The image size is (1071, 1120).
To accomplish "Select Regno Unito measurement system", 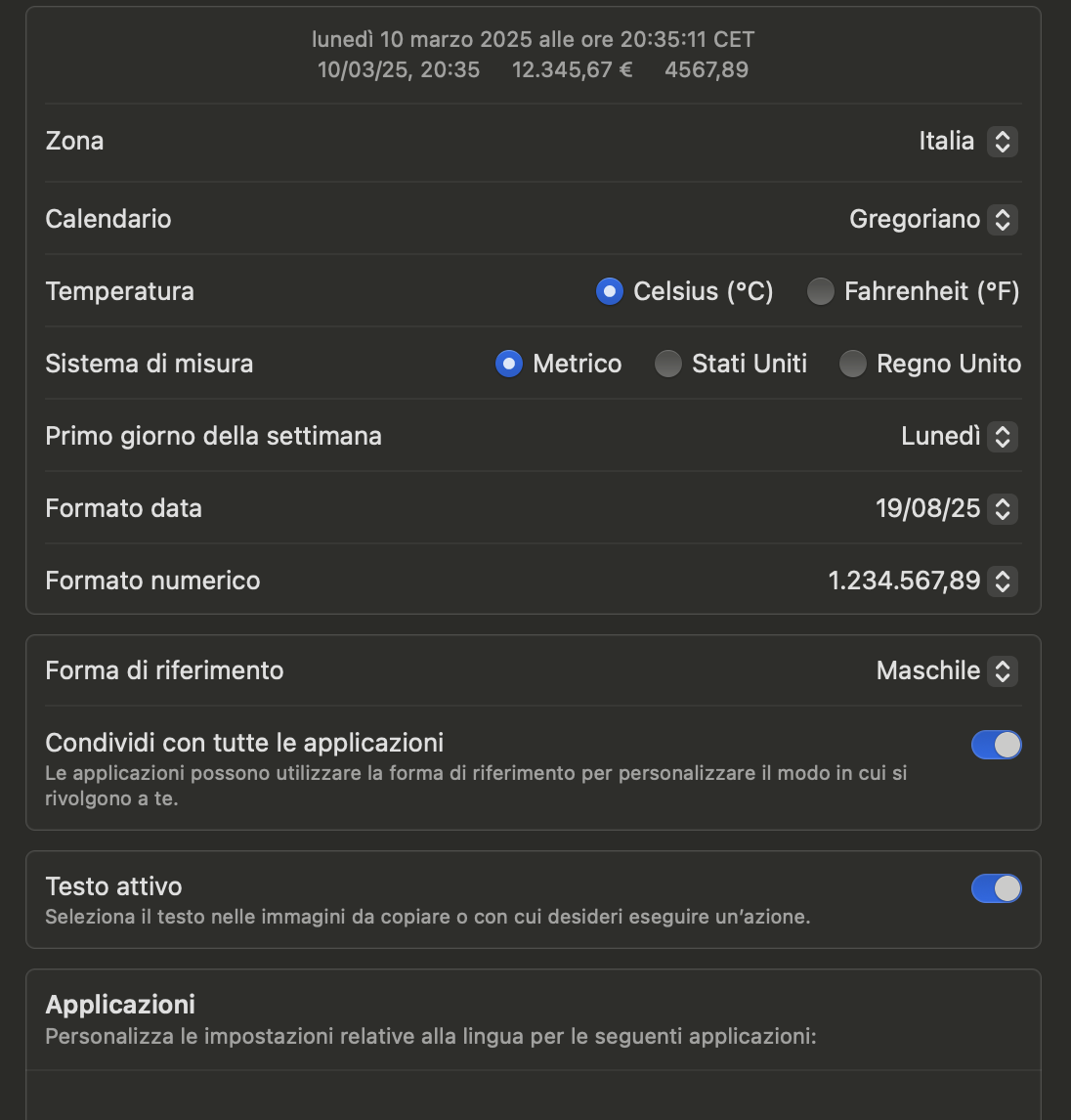I will 853,363.
